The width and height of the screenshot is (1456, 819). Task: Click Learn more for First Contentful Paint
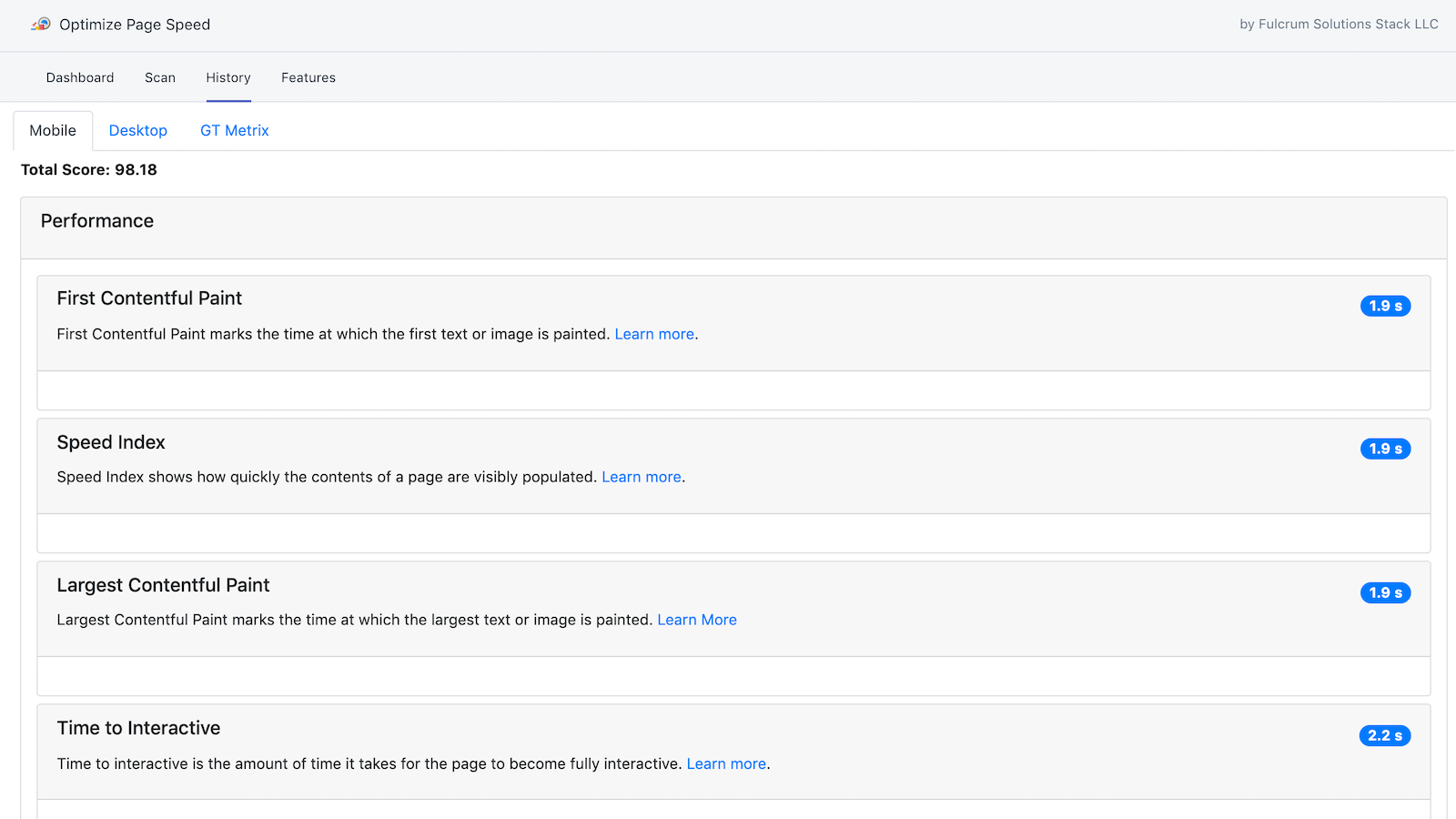pyautogui.click(x=654, y=334)
